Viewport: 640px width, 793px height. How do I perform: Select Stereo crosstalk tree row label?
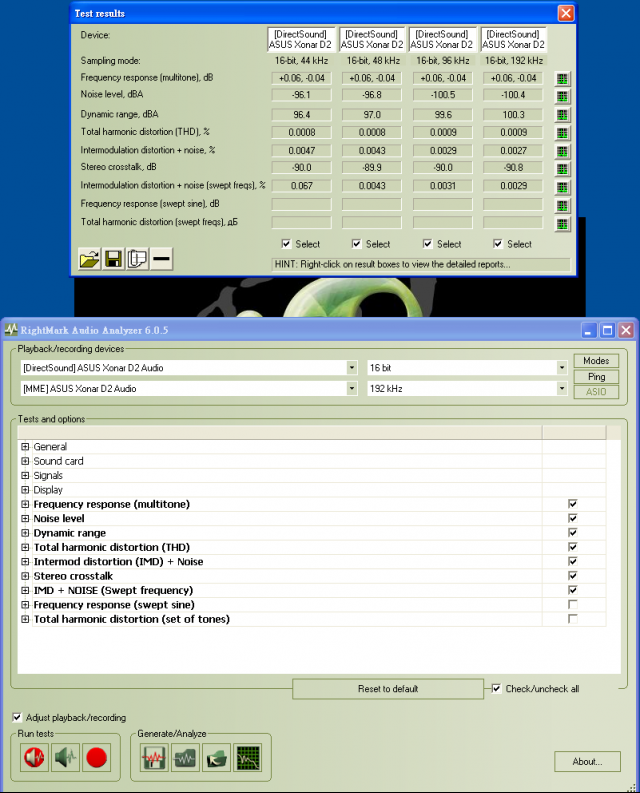pyautogui.click(x=73, y=576)
